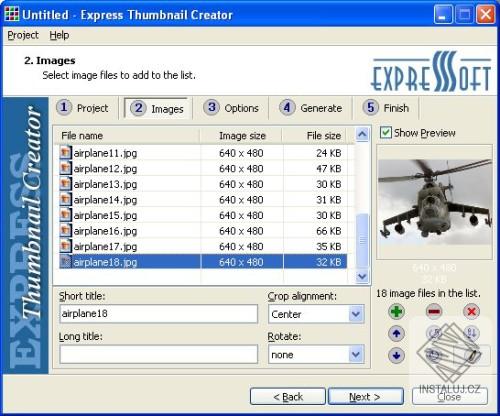500x416 pixels.
Task: Click the blue move down arrow icon
Action: coord(396,355)
